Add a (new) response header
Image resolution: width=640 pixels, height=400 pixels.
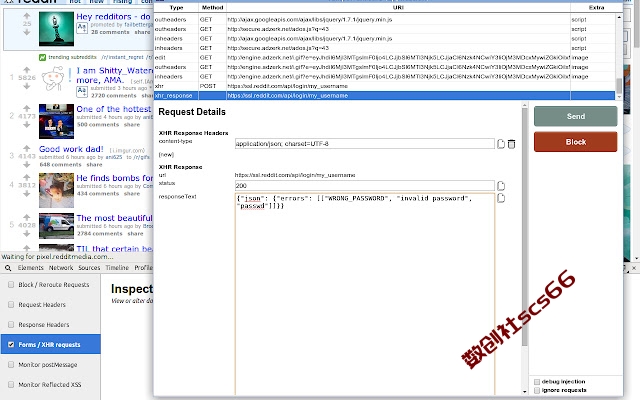point(166,155)
